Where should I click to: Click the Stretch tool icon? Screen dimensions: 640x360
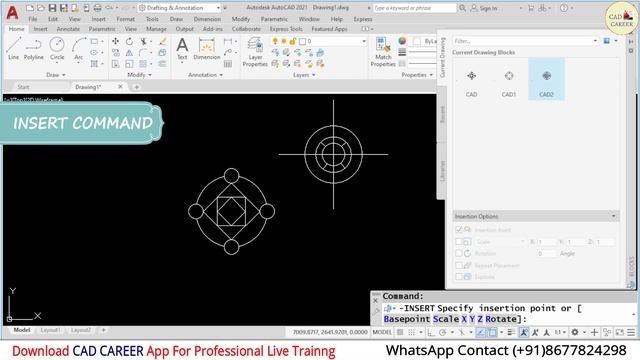pyautogui.click(x=116, y=64)
